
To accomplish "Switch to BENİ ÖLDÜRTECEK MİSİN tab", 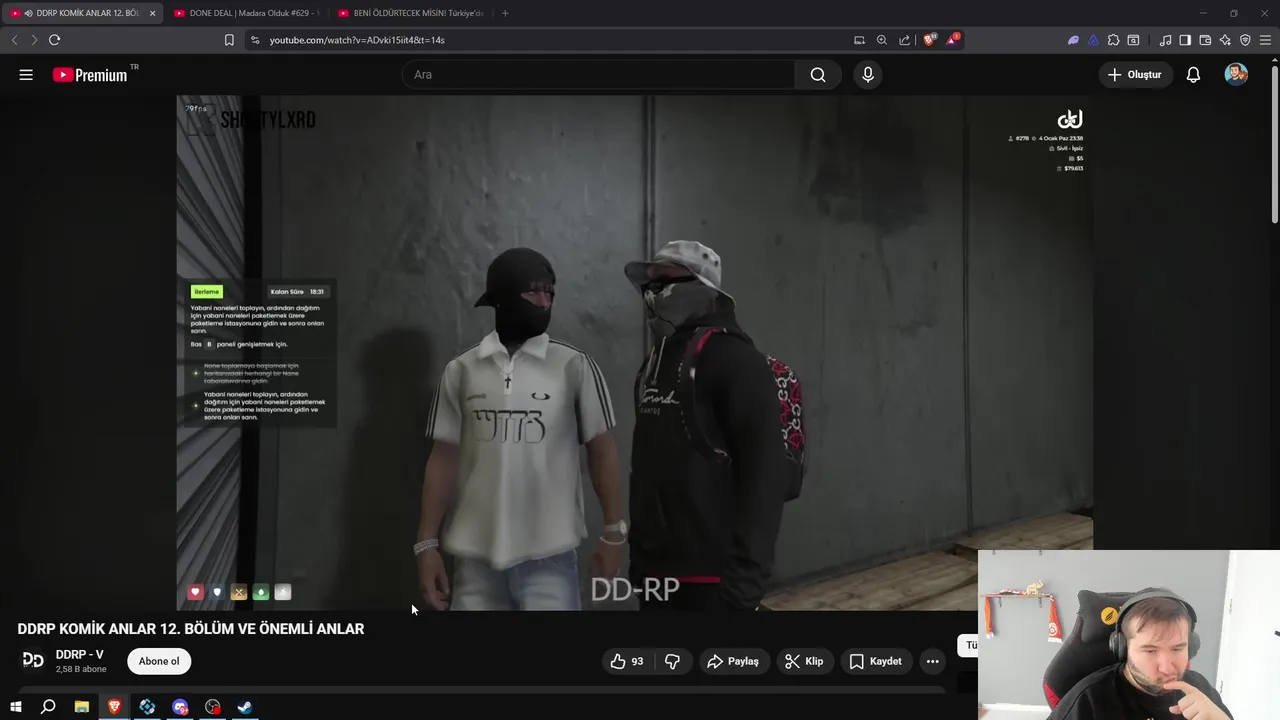I will point(410,13).
